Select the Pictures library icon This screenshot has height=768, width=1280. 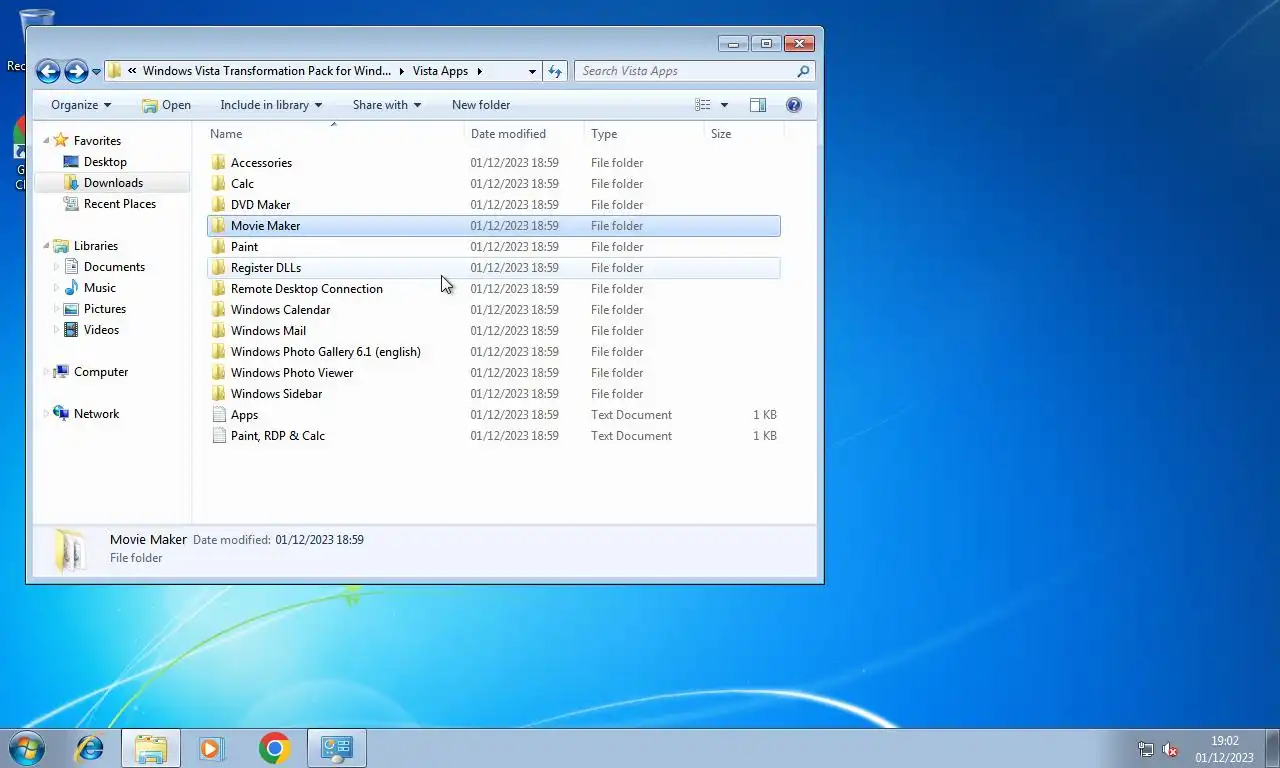coord(71,309)
